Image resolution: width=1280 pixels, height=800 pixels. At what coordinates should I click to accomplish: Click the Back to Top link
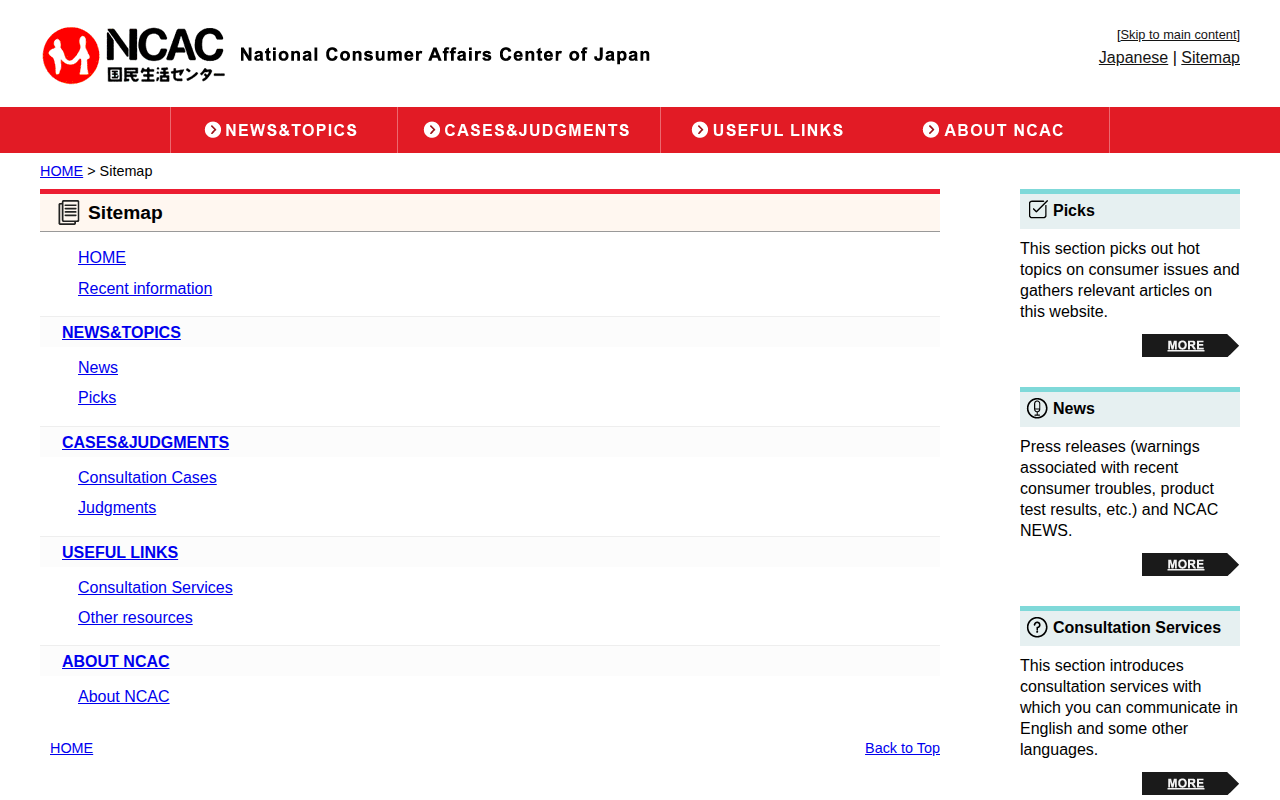902,748
